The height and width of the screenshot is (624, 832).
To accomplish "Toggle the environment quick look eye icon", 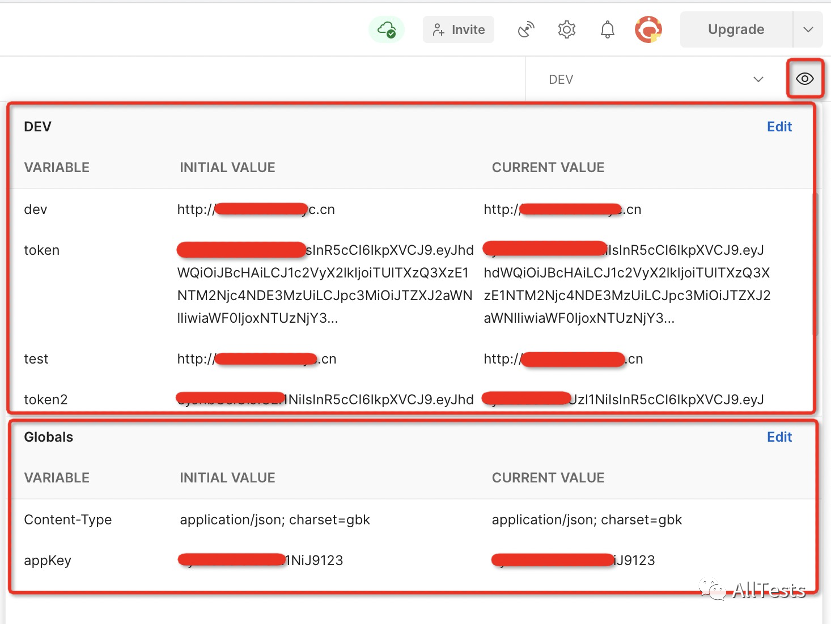I will click(805, 79).
